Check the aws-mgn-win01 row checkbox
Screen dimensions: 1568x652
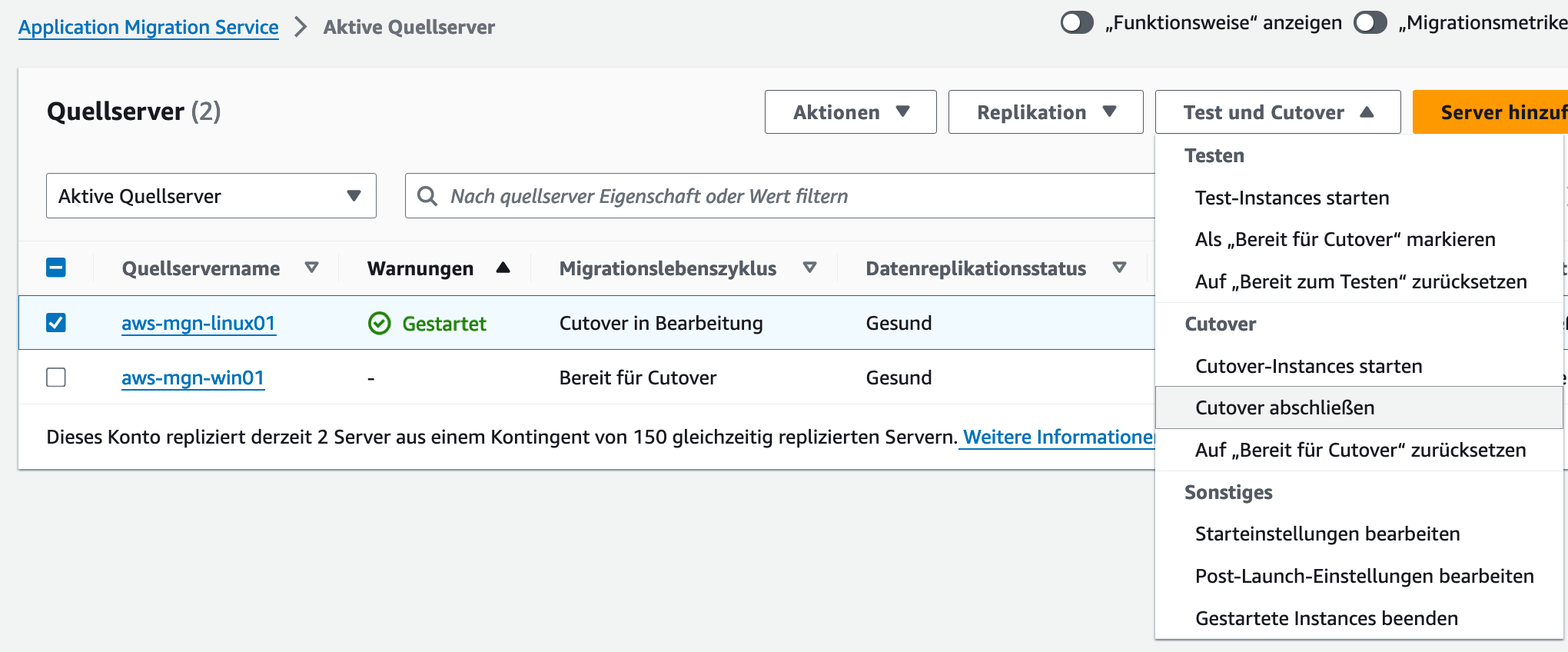(x=56, y=378)
